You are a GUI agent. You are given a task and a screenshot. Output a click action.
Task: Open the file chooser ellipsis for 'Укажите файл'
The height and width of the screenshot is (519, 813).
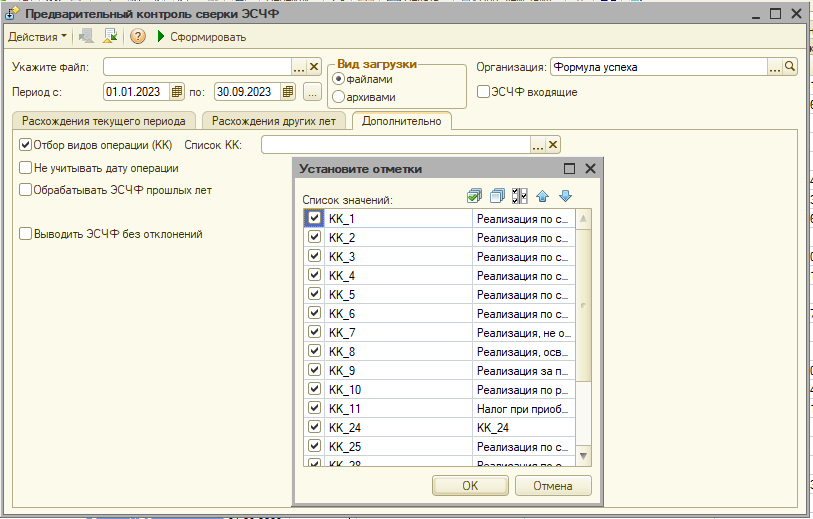[x=298, y=67]
